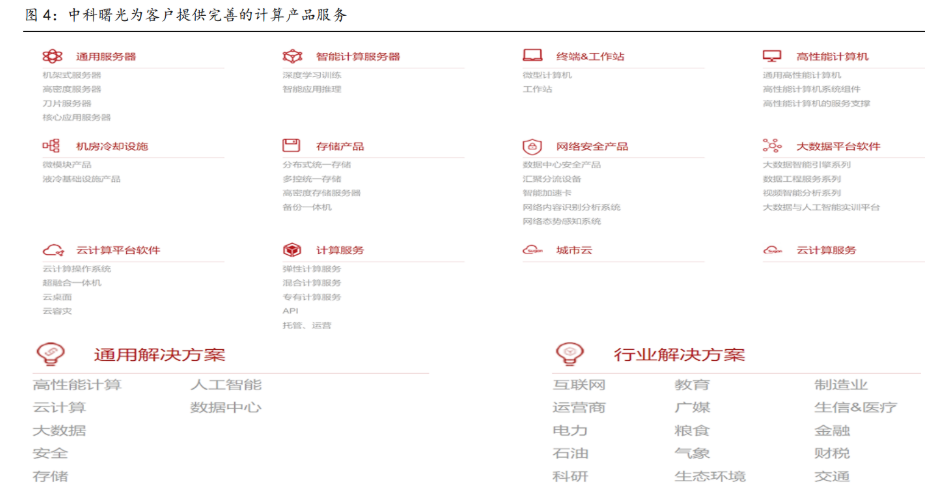Select the 刀片服务器 link
This screenshot has height=490, width=925.
click(x=67, y=103)
